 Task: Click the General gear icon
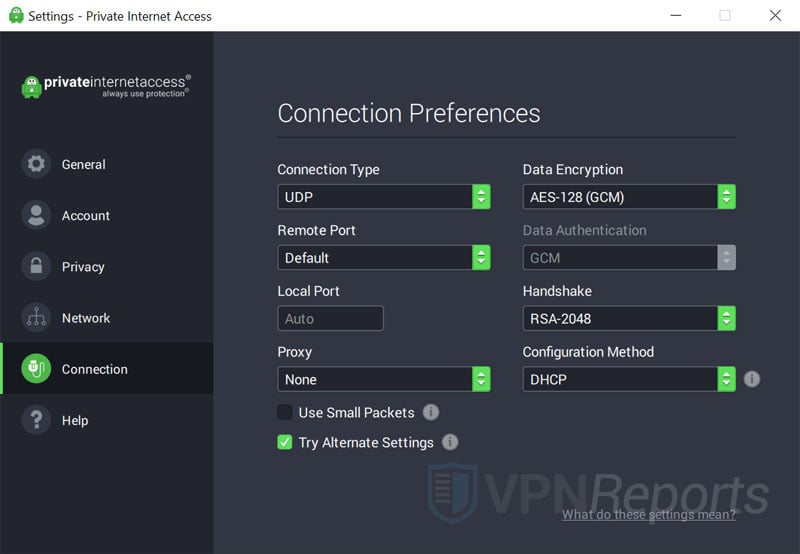tap(36, 164)
